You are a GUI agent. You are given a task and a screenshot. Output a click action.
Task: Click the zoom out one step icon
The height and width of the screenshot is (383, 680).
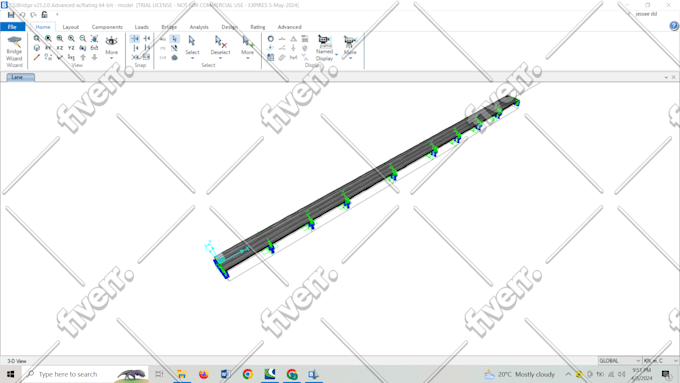click(82, 39)
